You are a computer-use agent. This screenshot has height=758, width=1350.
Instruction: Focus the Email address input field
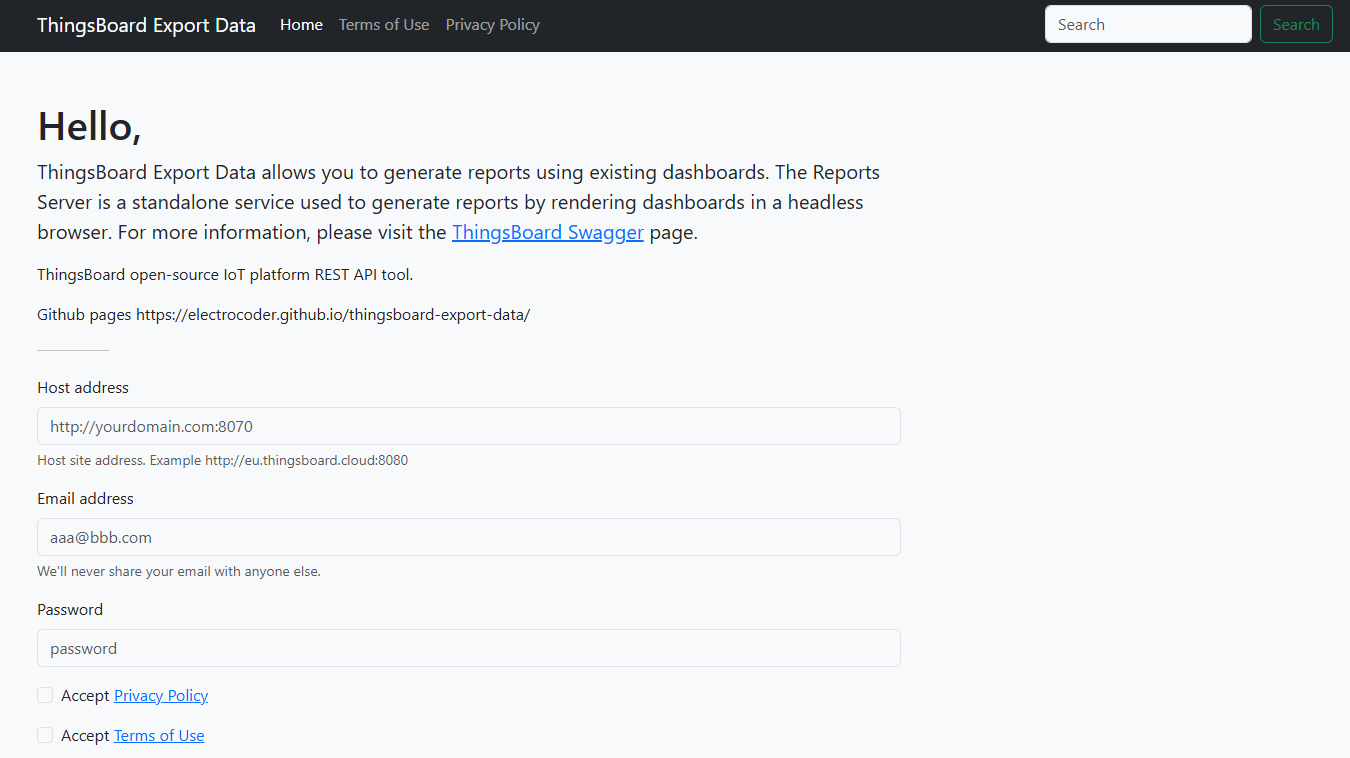[x=468, y=537]
